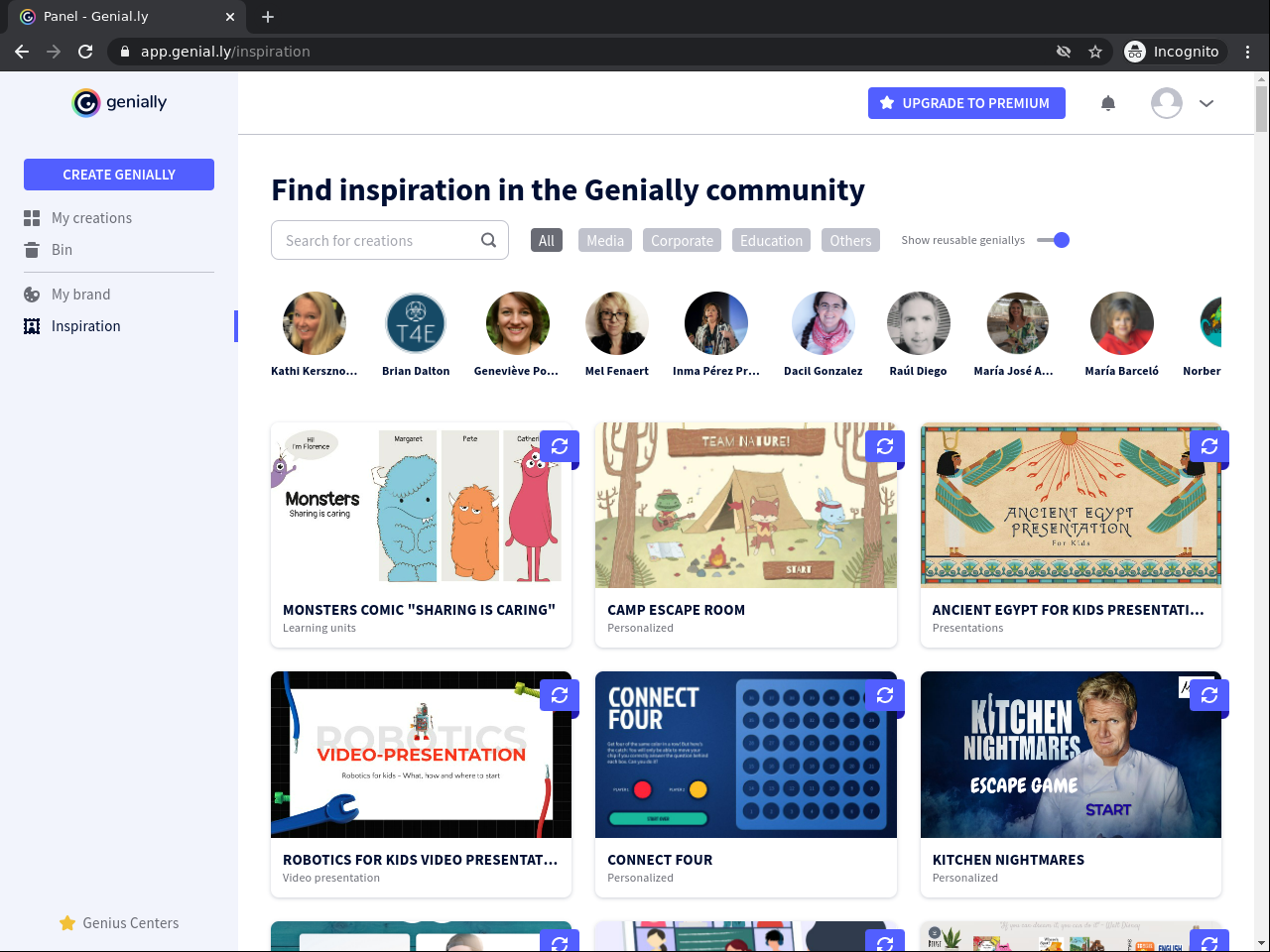Viewport: 1270px width, 952px height.
Task: Click the Create Genially button
Action: pyautogui.click(x=119, y=175)
